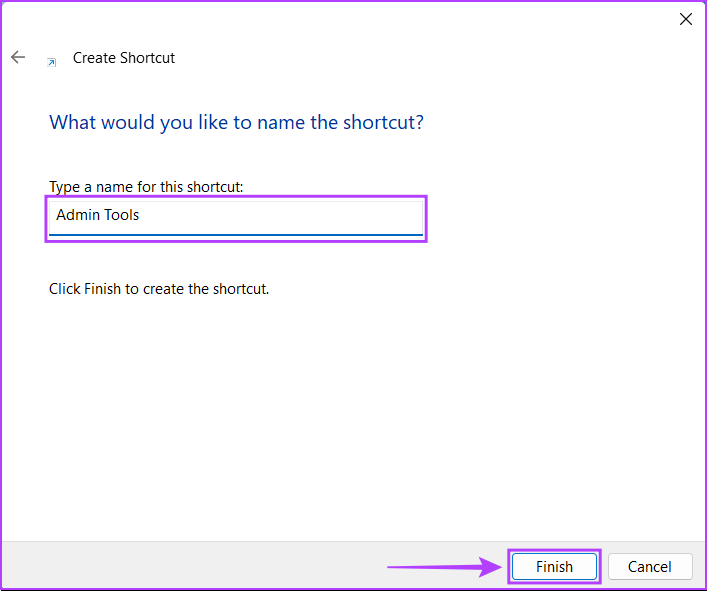Viewport: 707px width, 591px height.
Task: Close the Create Shortcut dialog
Action: tap(686, 19)
